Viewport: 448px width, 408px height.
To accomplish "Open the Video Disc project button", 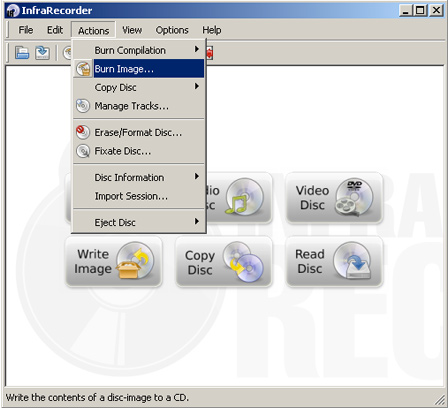I will [x=334, y=198].
